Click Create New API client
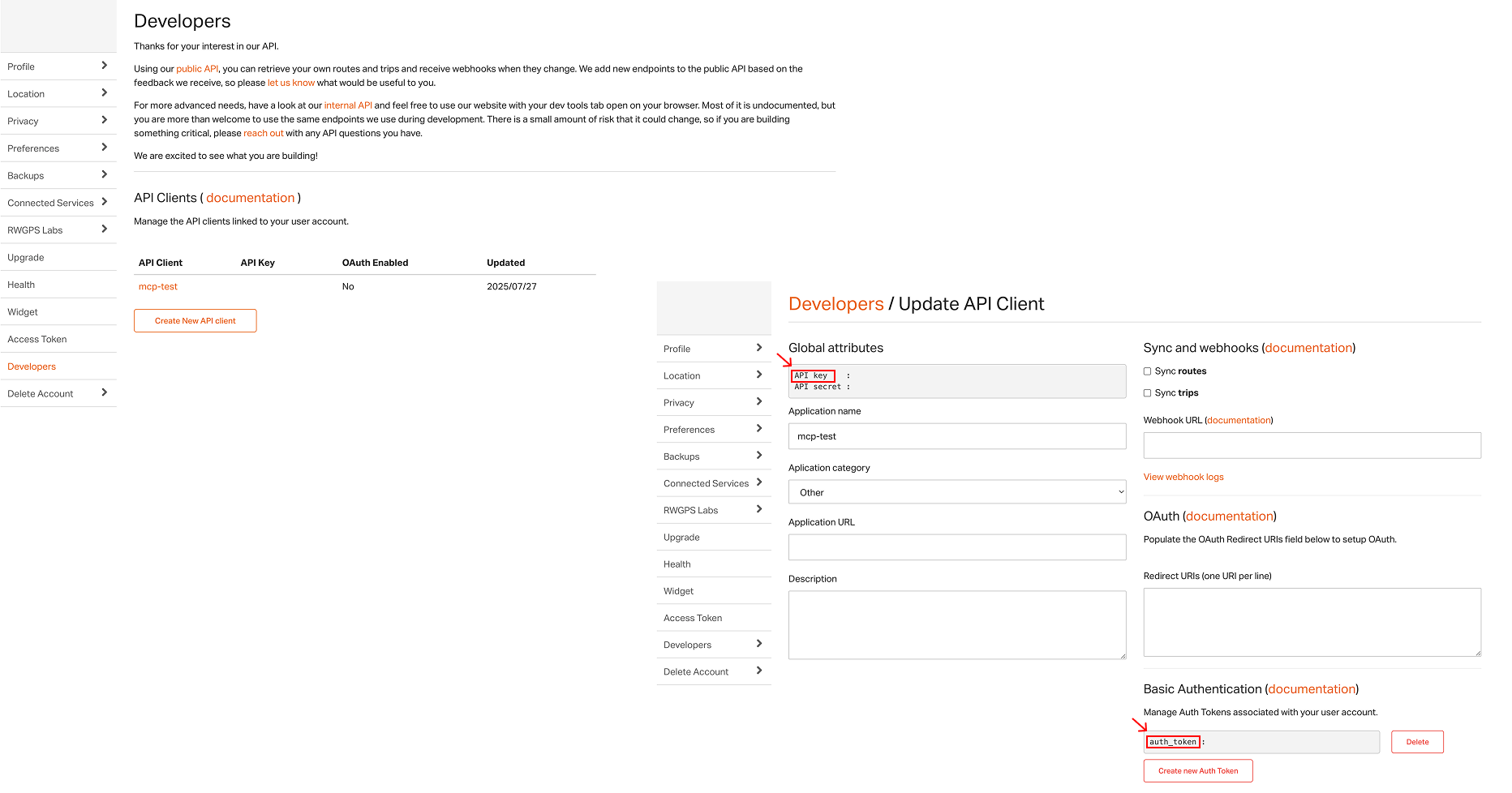This screenshot has width=1512, height=793. point(195,320)
